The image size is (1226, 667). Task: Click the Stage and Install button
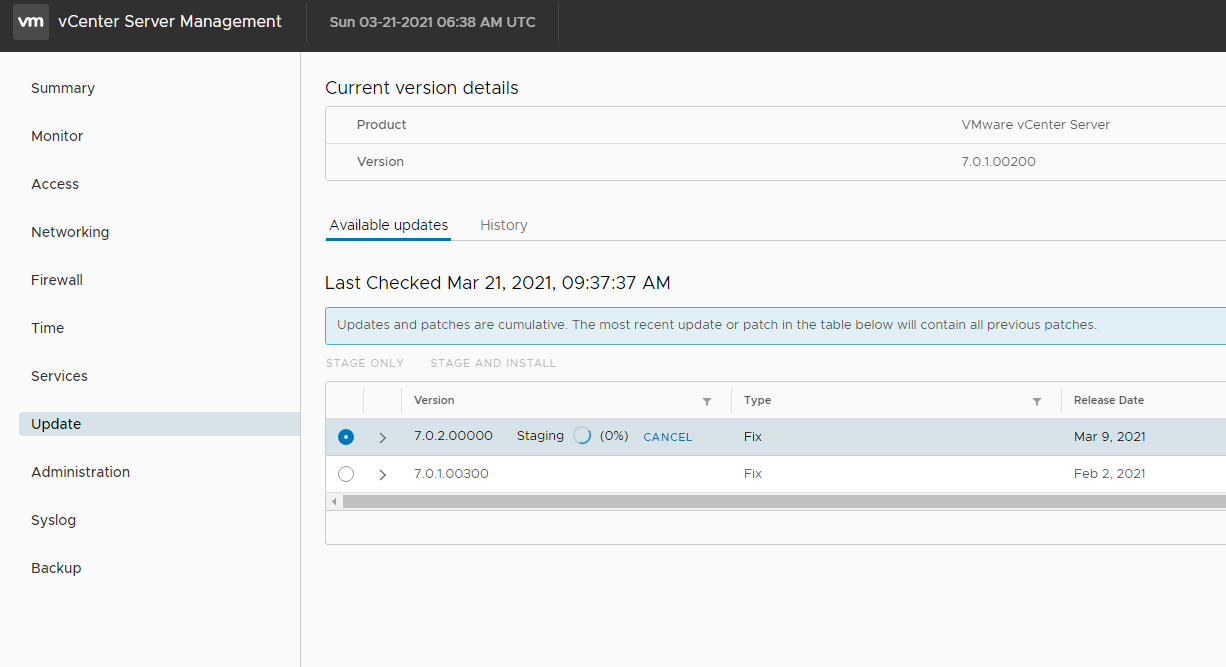[493, 363]
